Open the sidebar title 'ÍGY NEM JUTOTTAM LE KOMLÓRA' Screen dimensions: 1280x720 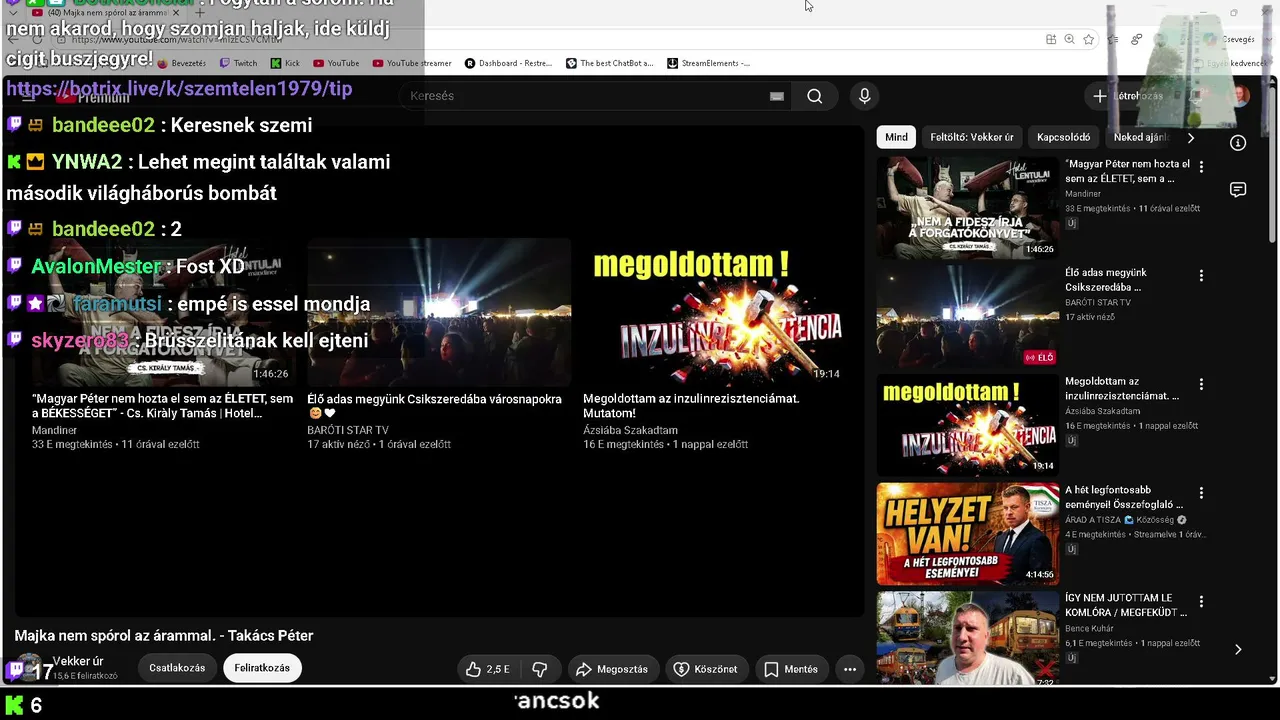1126,605
